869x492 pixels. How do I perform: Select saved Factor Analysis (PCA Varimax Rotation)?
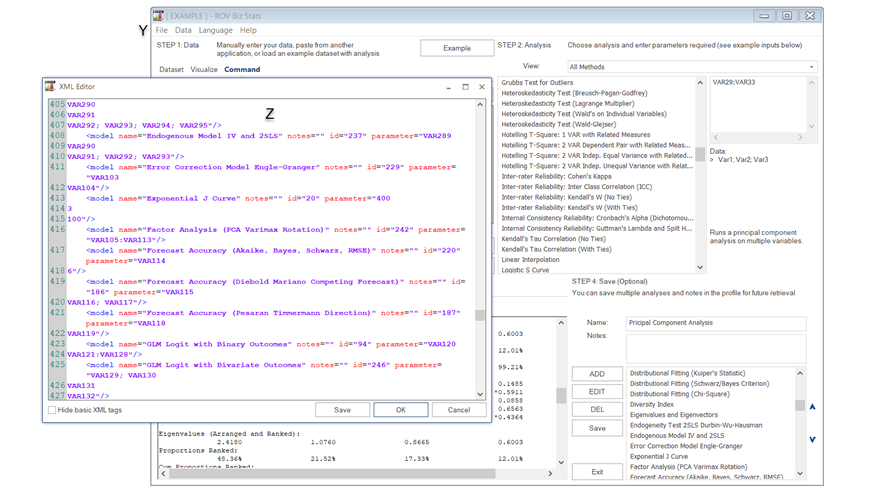click(x=688, y=467)
